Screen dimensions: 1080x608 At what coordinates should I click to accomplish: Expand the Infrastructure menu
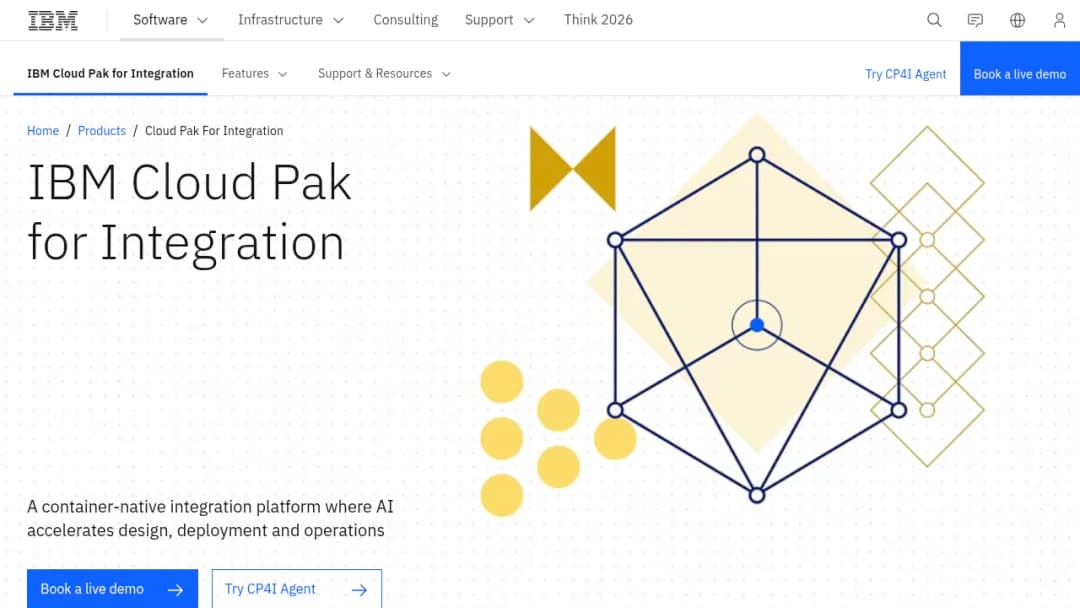click(291, 20)
